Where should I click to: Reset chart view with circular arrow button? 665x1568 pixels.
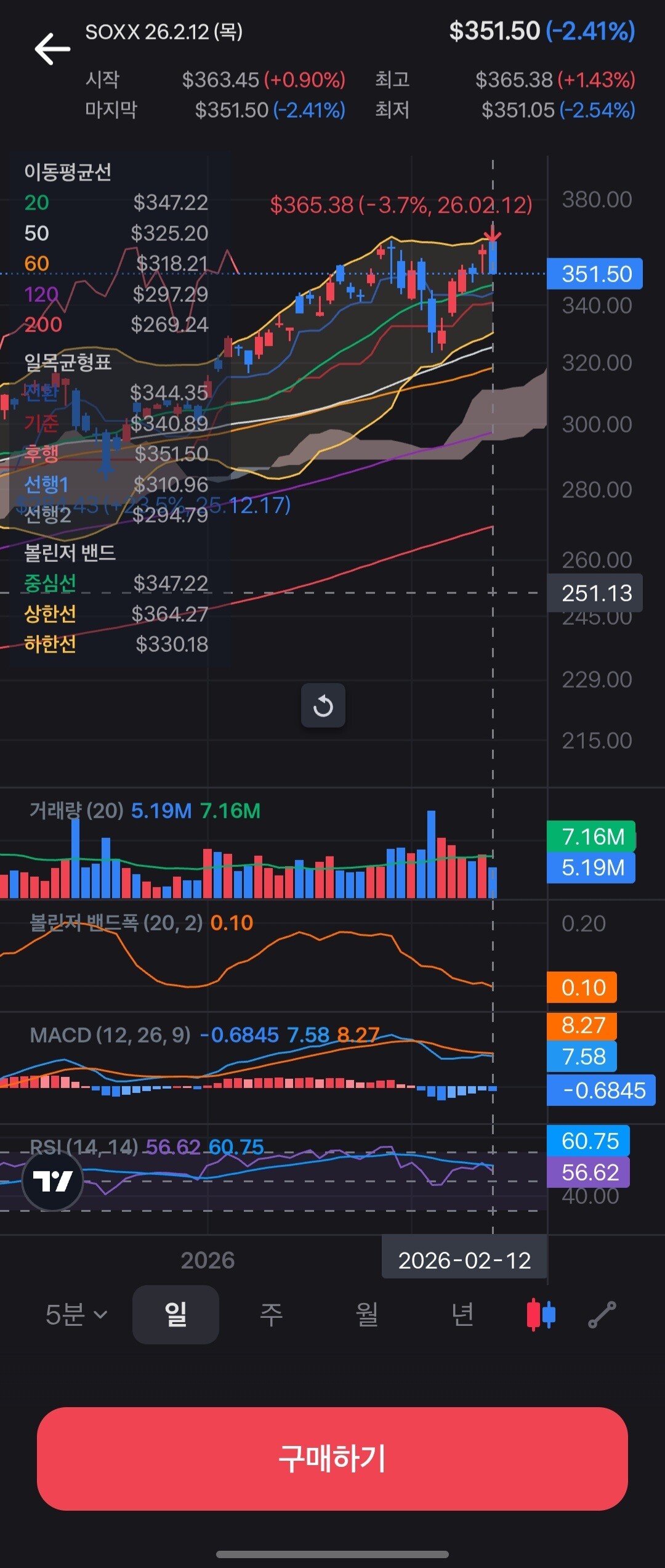coord(323,705)
